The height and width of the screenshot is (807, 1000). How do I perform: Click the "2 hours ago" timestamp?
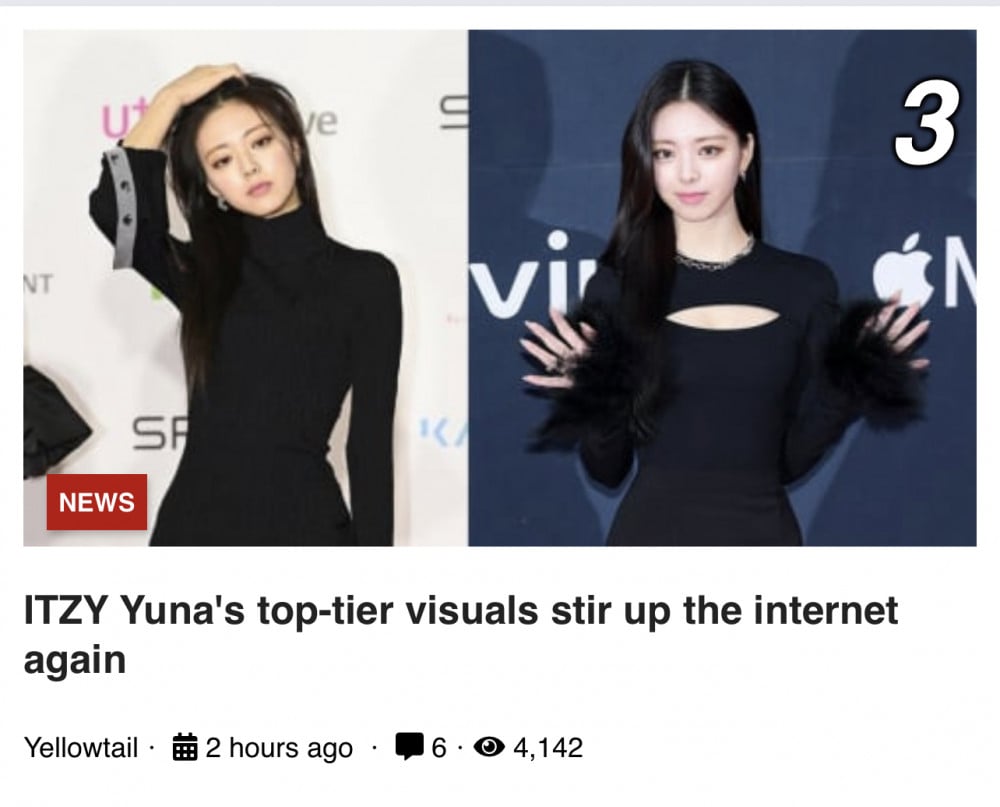(x=279, y=748)
